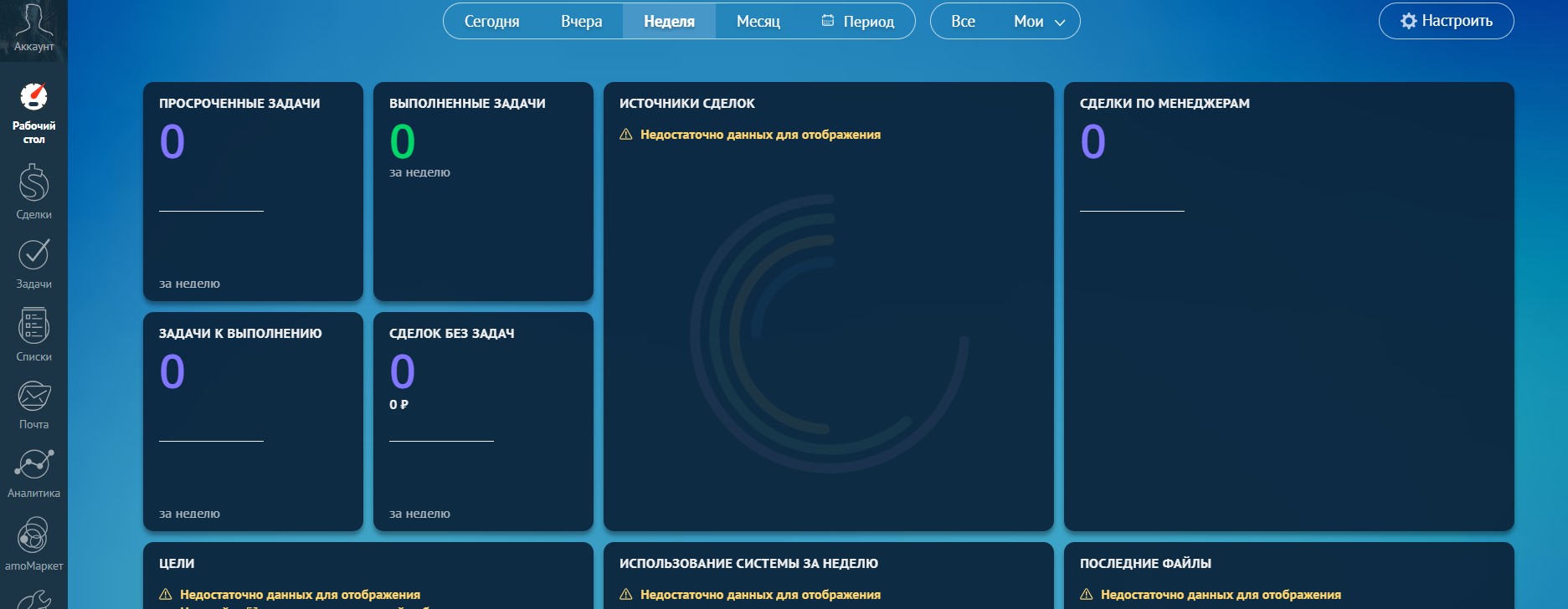The height and width of the screenshot is (609, 1568).
Task: Toggle the Все filter option
Action: [x=963, y=22]
